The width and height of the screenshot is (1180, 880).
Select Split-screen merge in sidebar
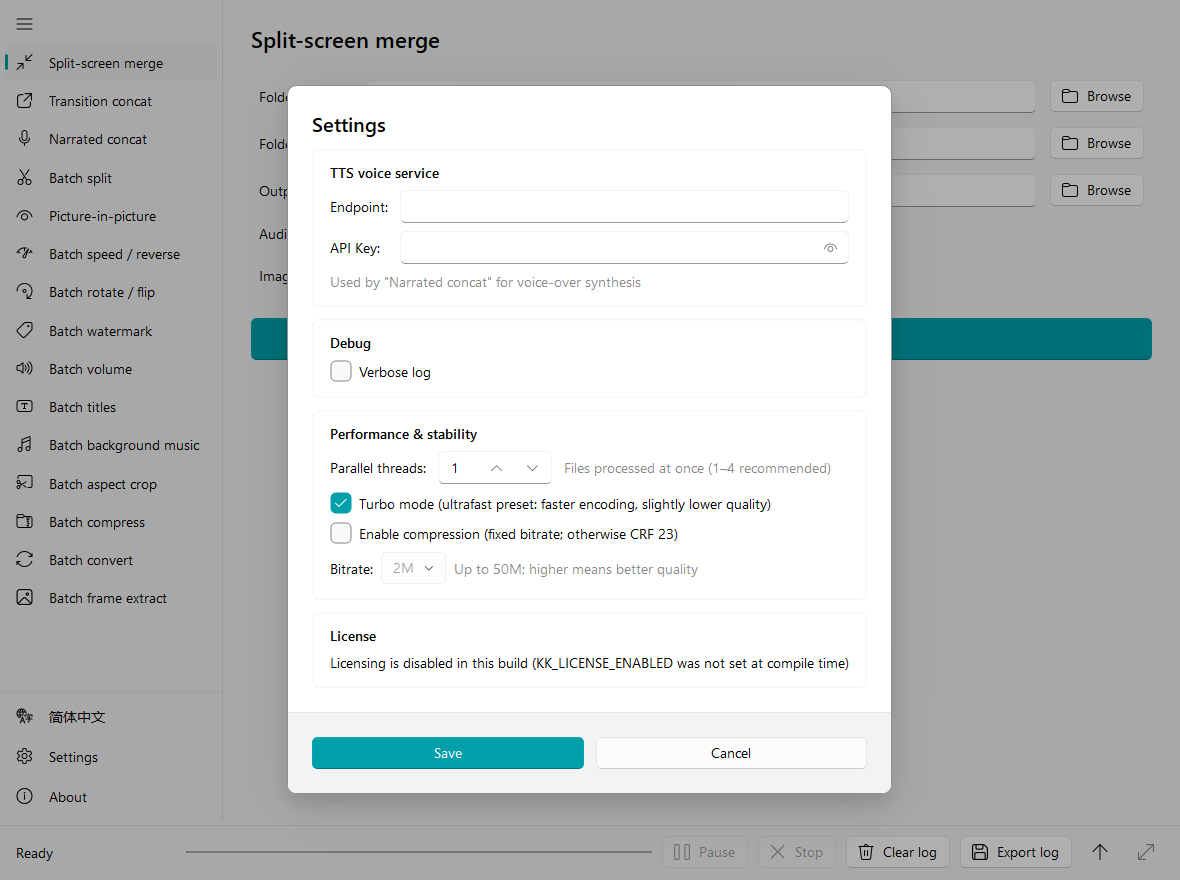pos(111,62)
